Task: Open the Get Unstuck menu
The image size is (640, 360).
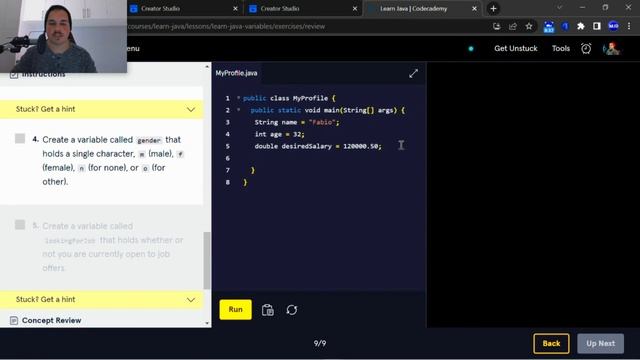Action: 516,49
